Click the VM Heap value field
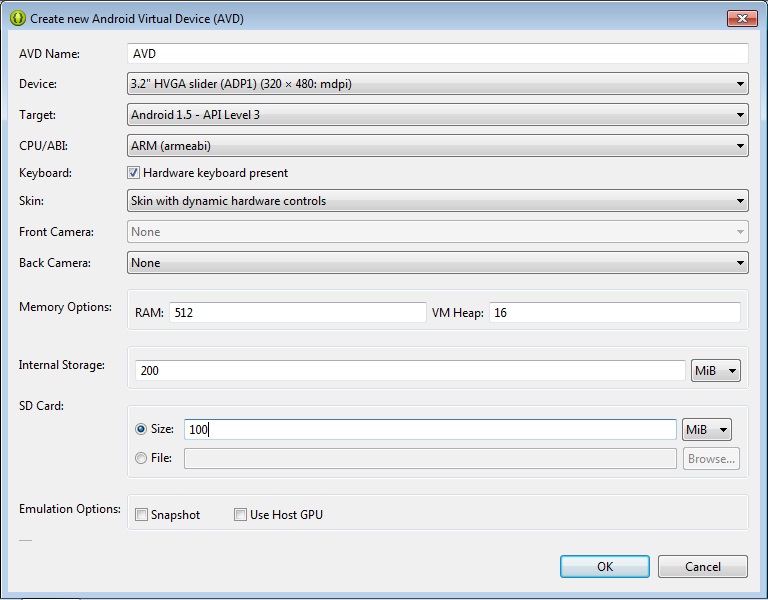The height and width of the screenshot is (600, 768). tap(615, 312)
